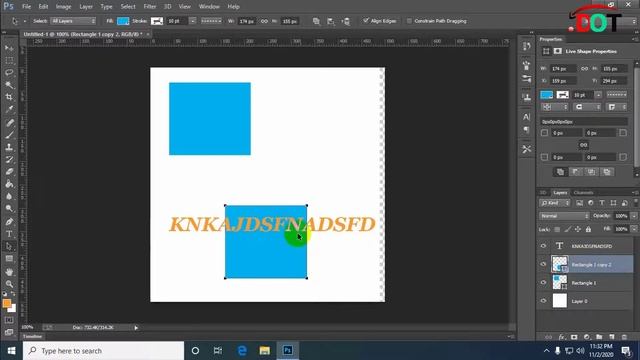Image resolution: width=640 pixels, height=360 pixels.
Task: Open the File menu
Action: tap(27, 7)
